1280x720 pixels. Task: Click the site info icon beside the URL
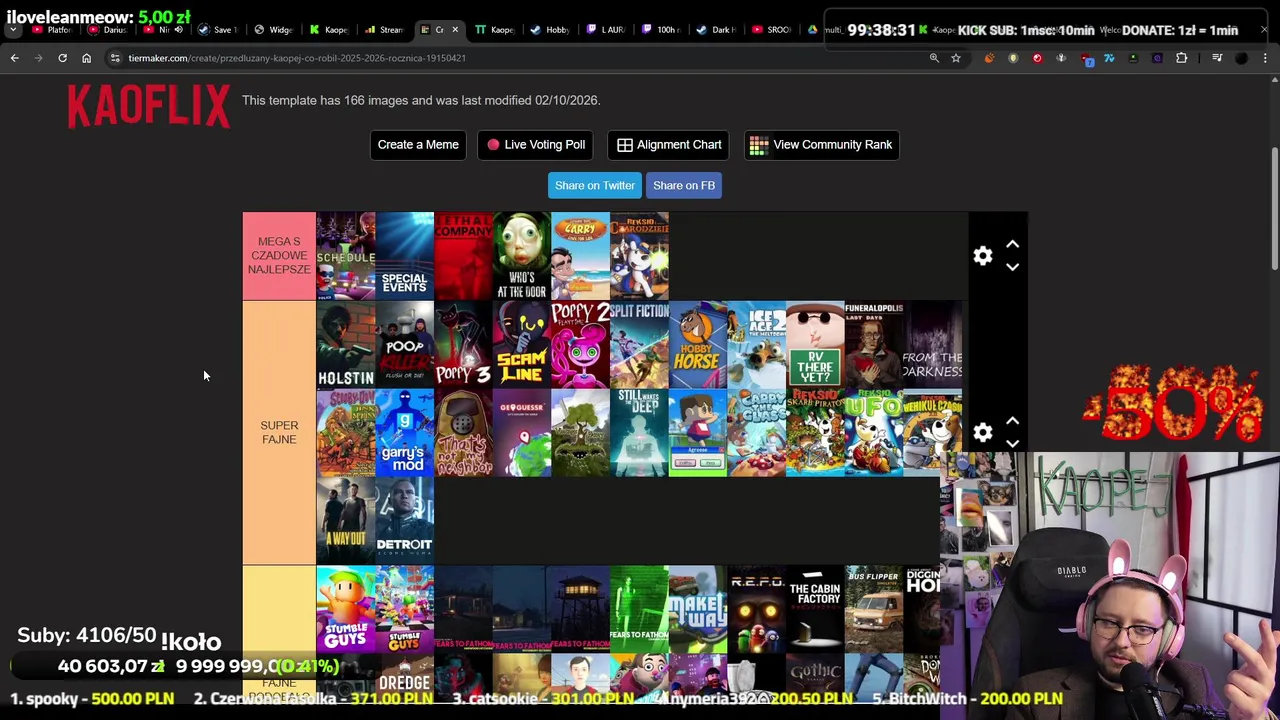(x=116, y=58)
